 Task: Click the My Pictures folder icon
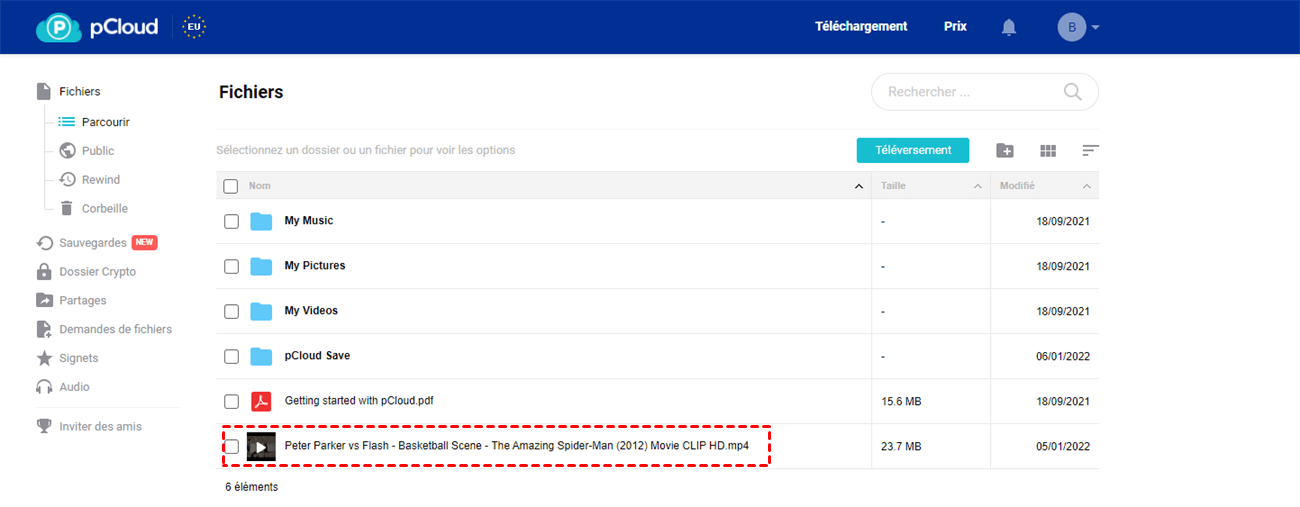261,266
